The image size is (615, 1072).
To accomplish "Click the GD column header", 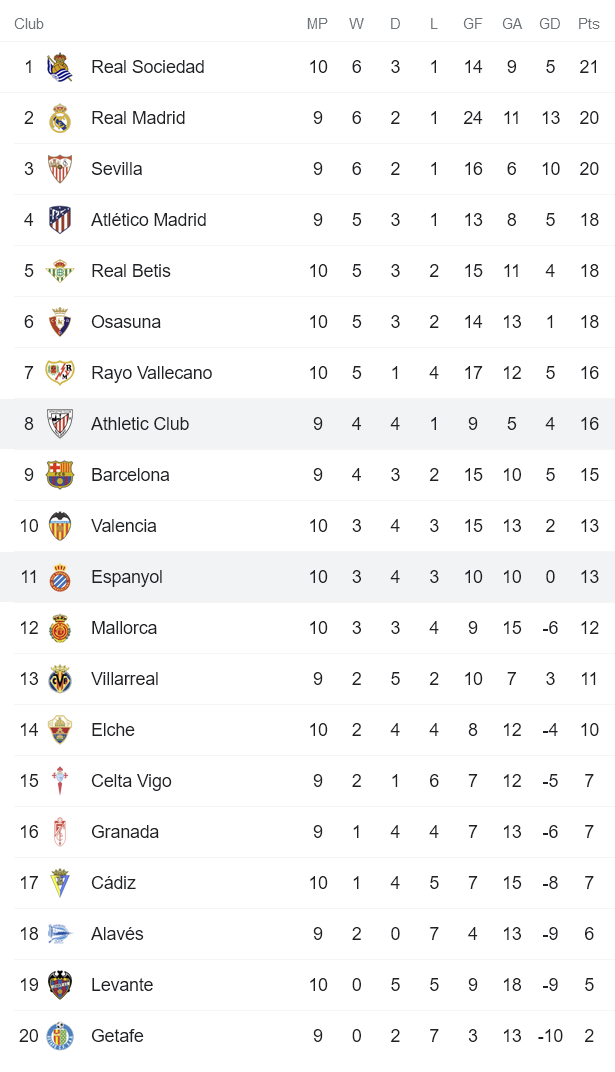I will click(x=550, y=24).
